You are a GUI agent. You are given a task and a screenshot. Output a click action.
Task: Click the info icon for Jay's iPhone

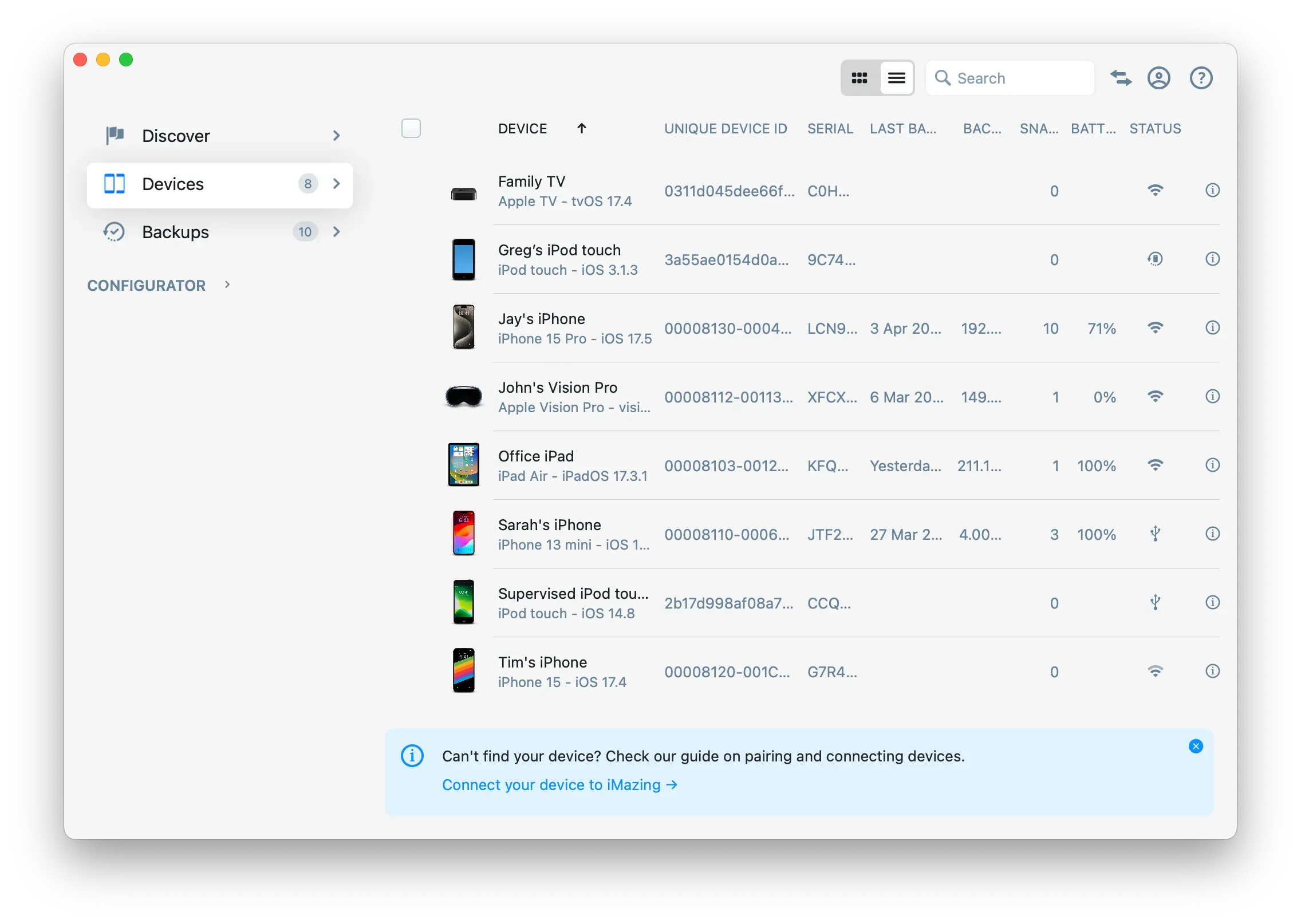click(1212, 328)
